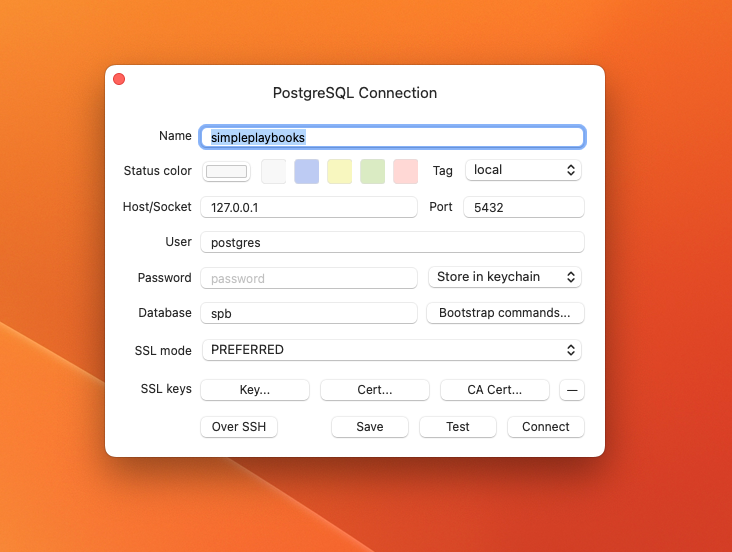The image size is (732, 552).
Task: Click the minus button beside CA Cert
Action: (x=571, y=390)
